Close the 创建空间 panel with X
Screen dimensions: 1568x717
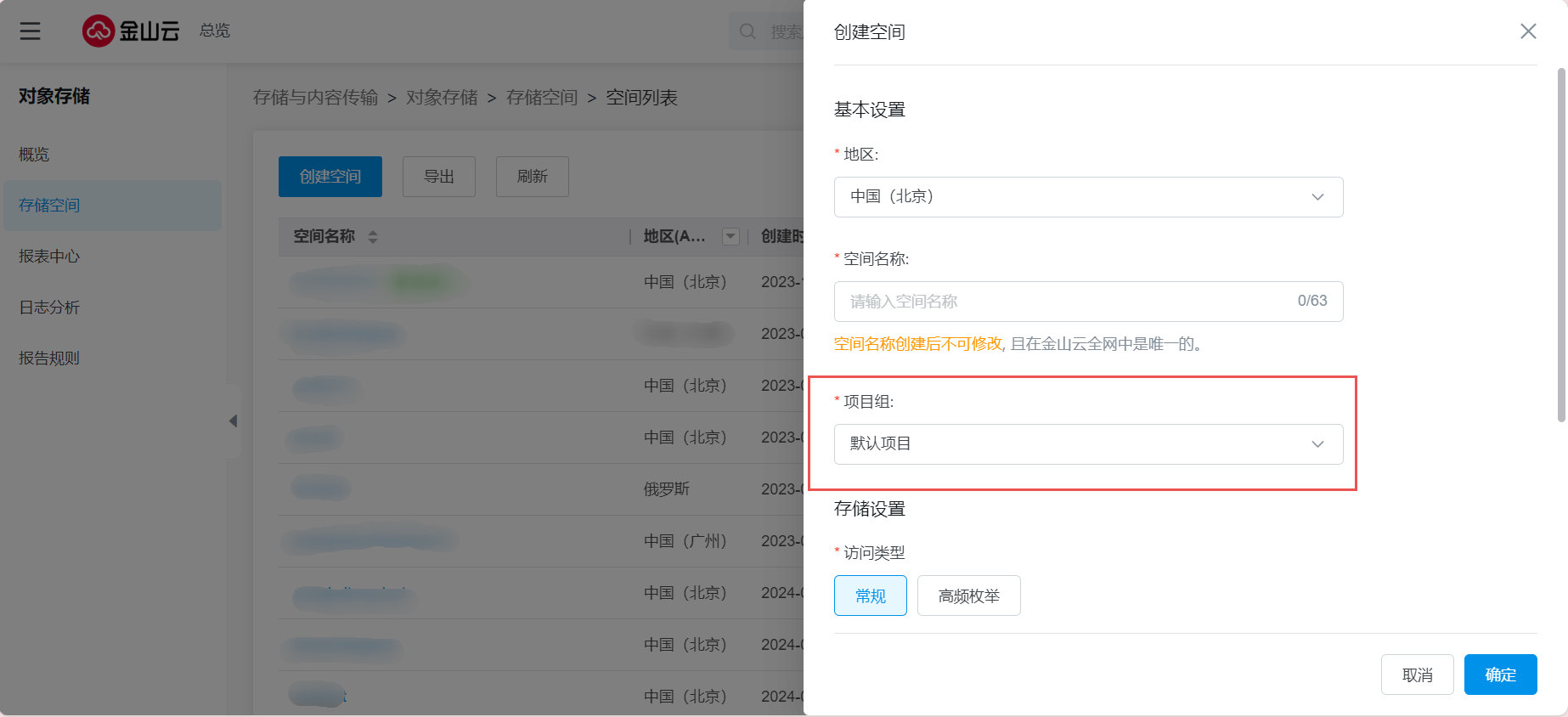pyautogui.click(x=1527, y=31)
